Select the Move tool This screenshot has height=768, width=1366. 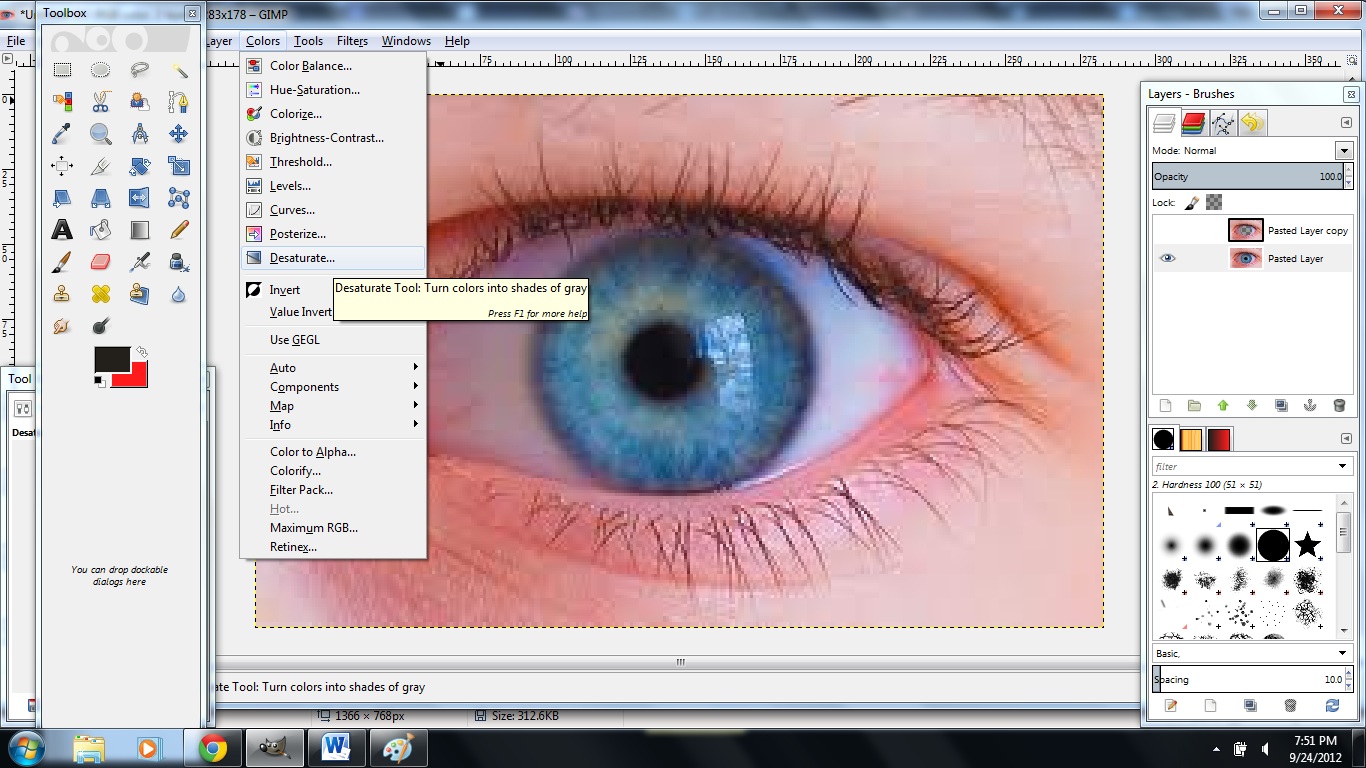pos(179,134)
